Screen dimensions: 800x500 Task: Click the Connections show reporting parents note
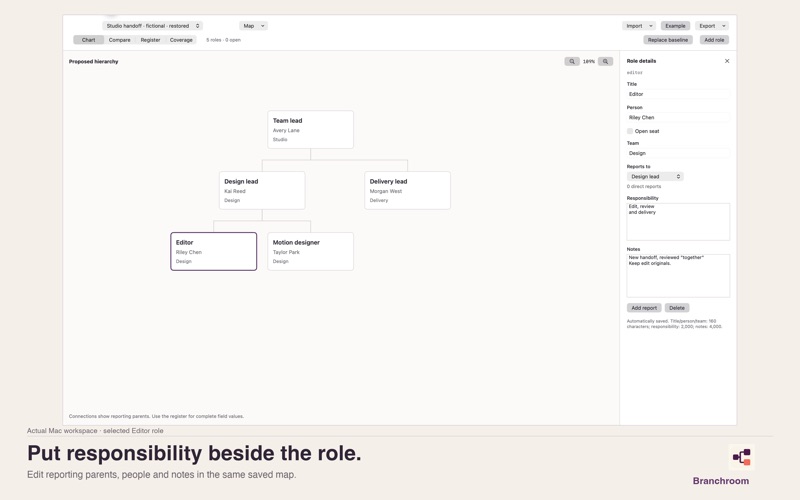156,416
